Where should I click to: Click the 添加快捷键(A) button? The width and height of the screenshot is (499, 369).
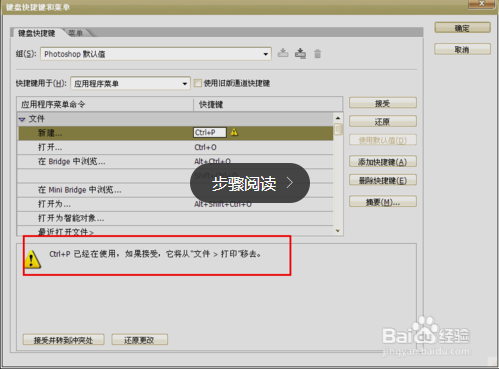pyautogui.click(x=383, y=162)
